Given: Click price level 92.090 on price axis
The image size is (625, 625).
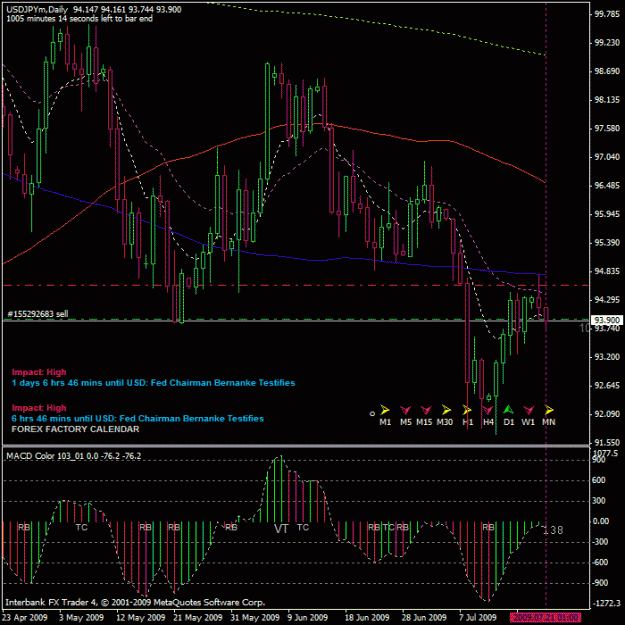Looking at the screenshot, I should (607, 414).
